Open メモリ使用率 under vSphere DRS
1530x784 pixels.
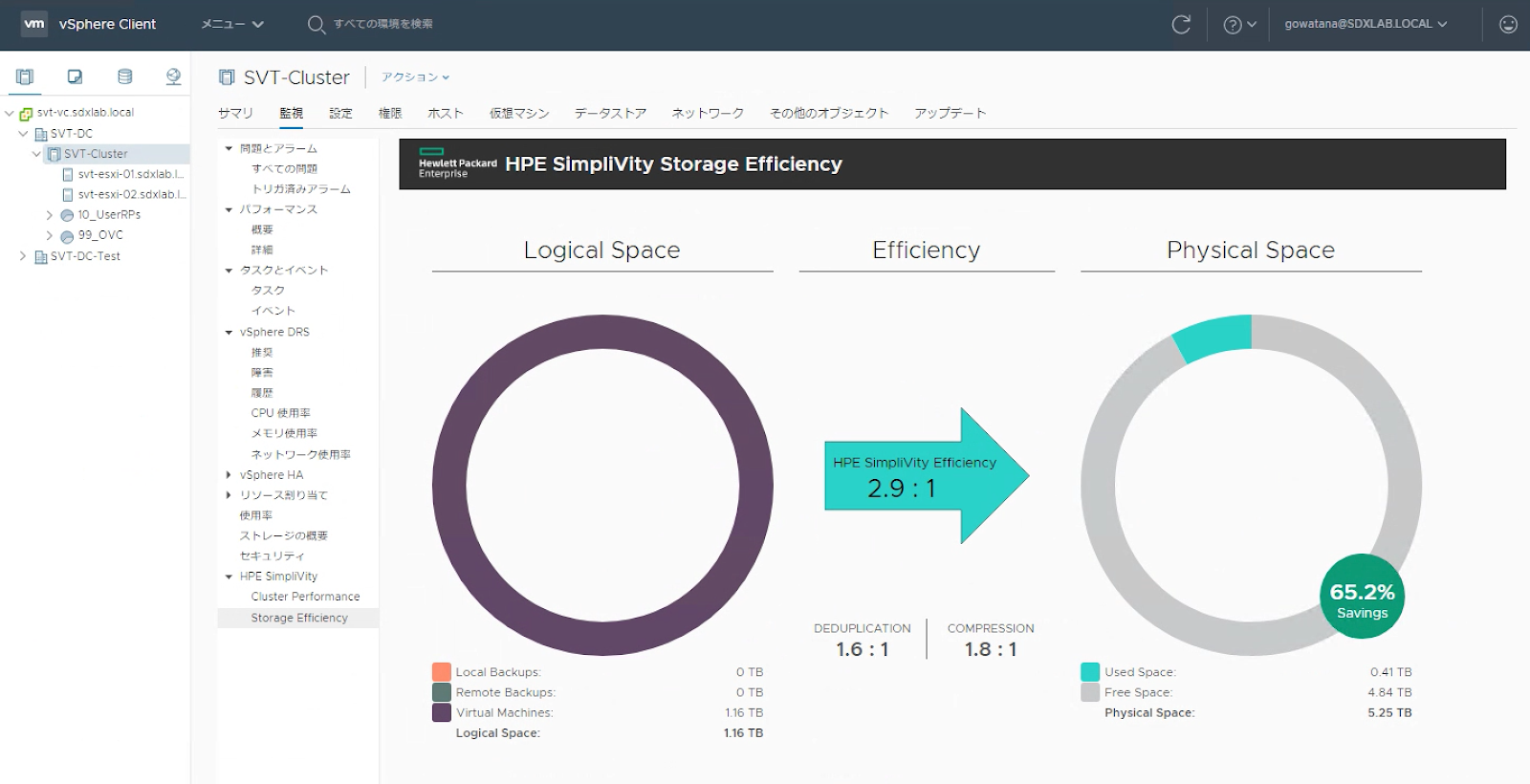tap(284, 434)
